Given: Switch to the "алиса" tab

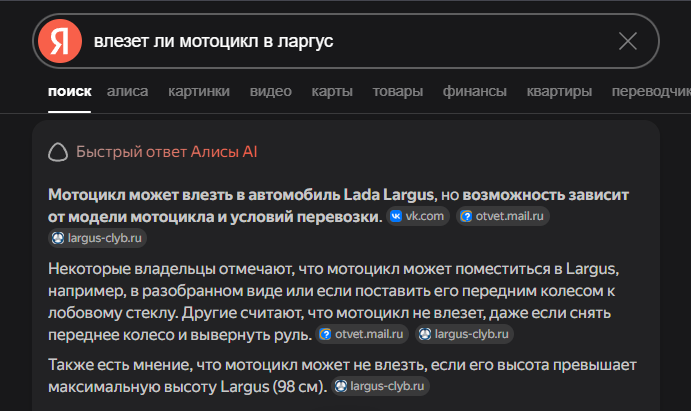Looking at the screenshot, I should (127, 91).
